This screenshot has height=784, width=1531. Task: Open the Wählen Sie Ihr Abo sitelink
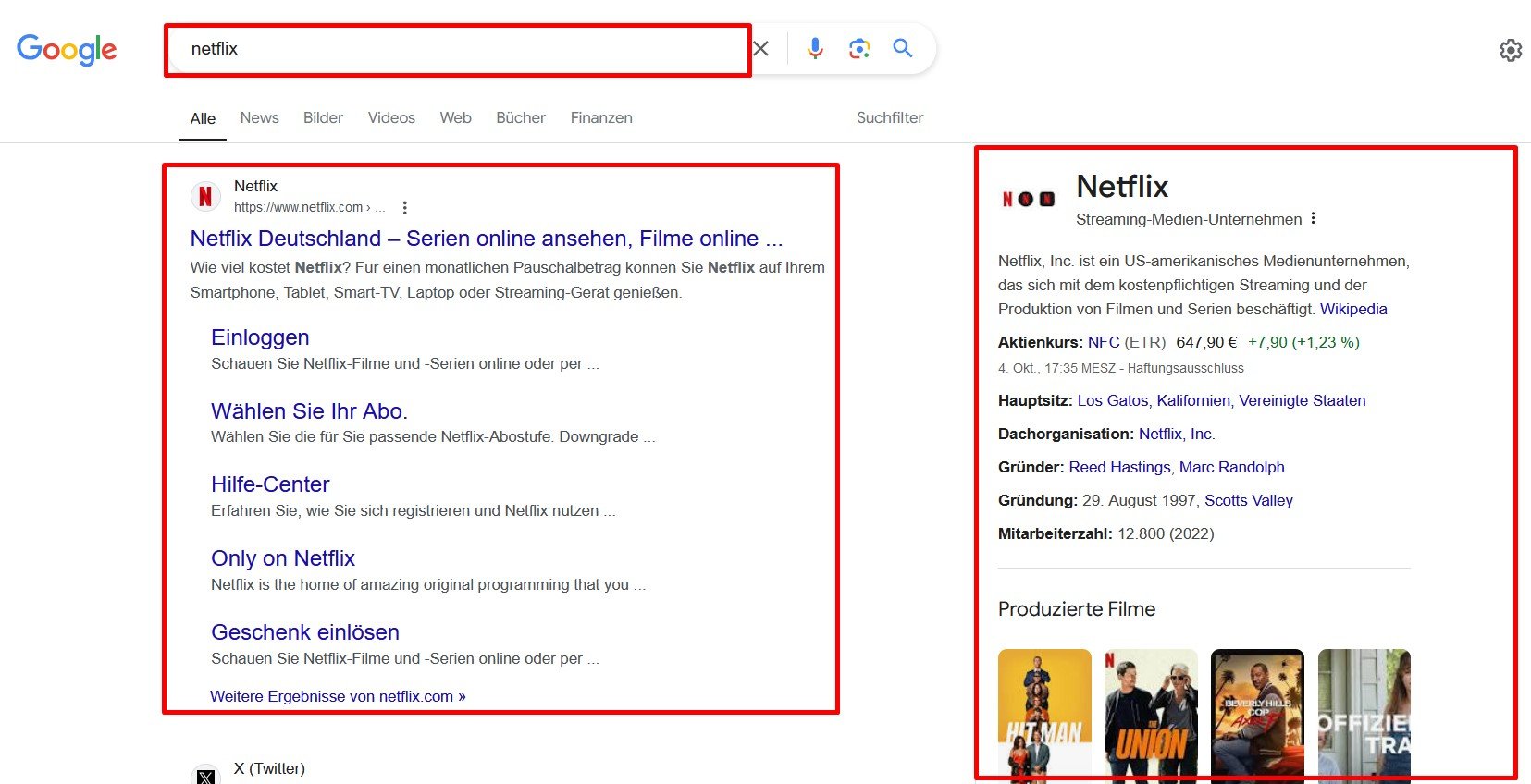click(309, 411)
